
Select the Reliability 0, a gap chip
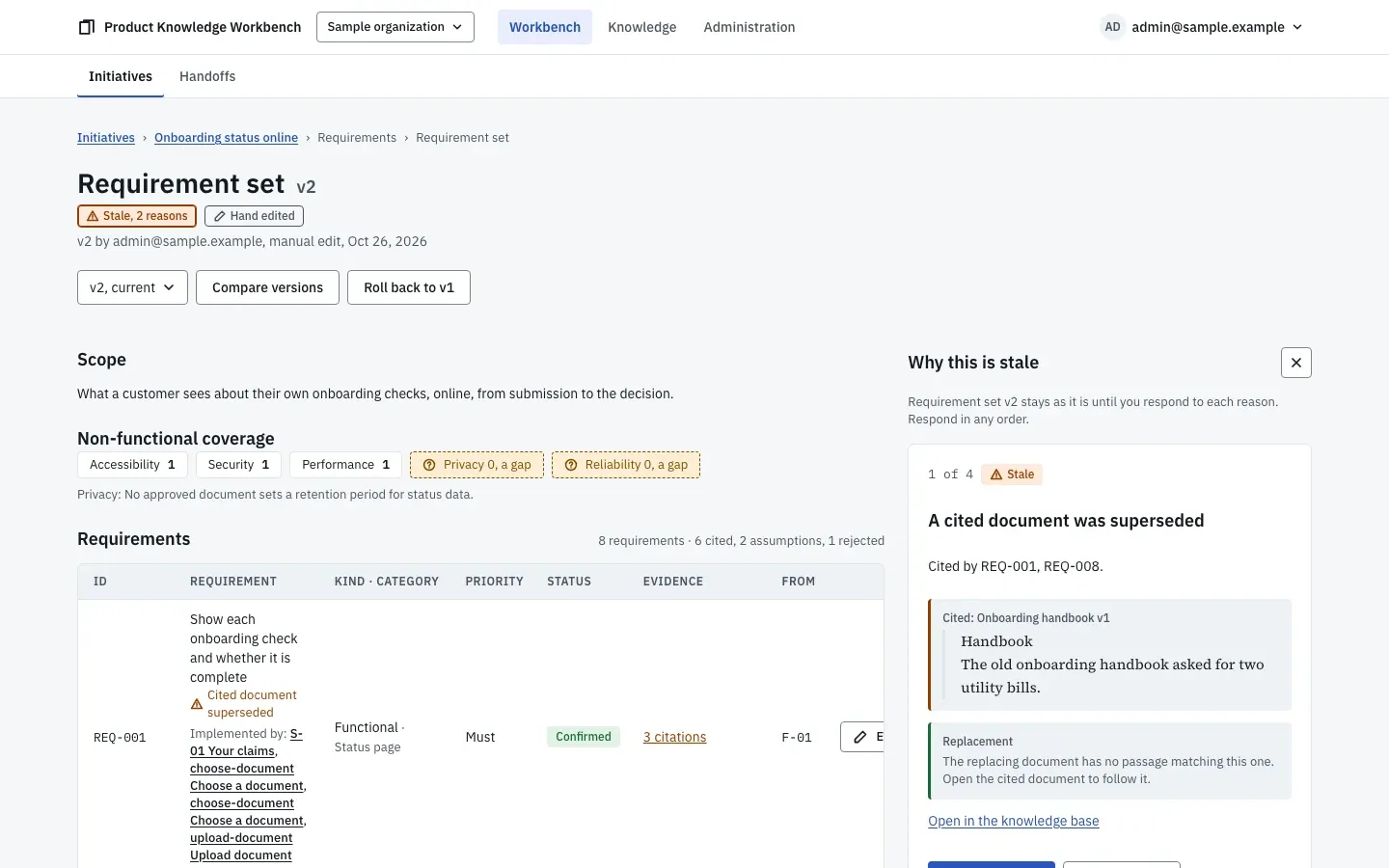[x=626, y=465]
